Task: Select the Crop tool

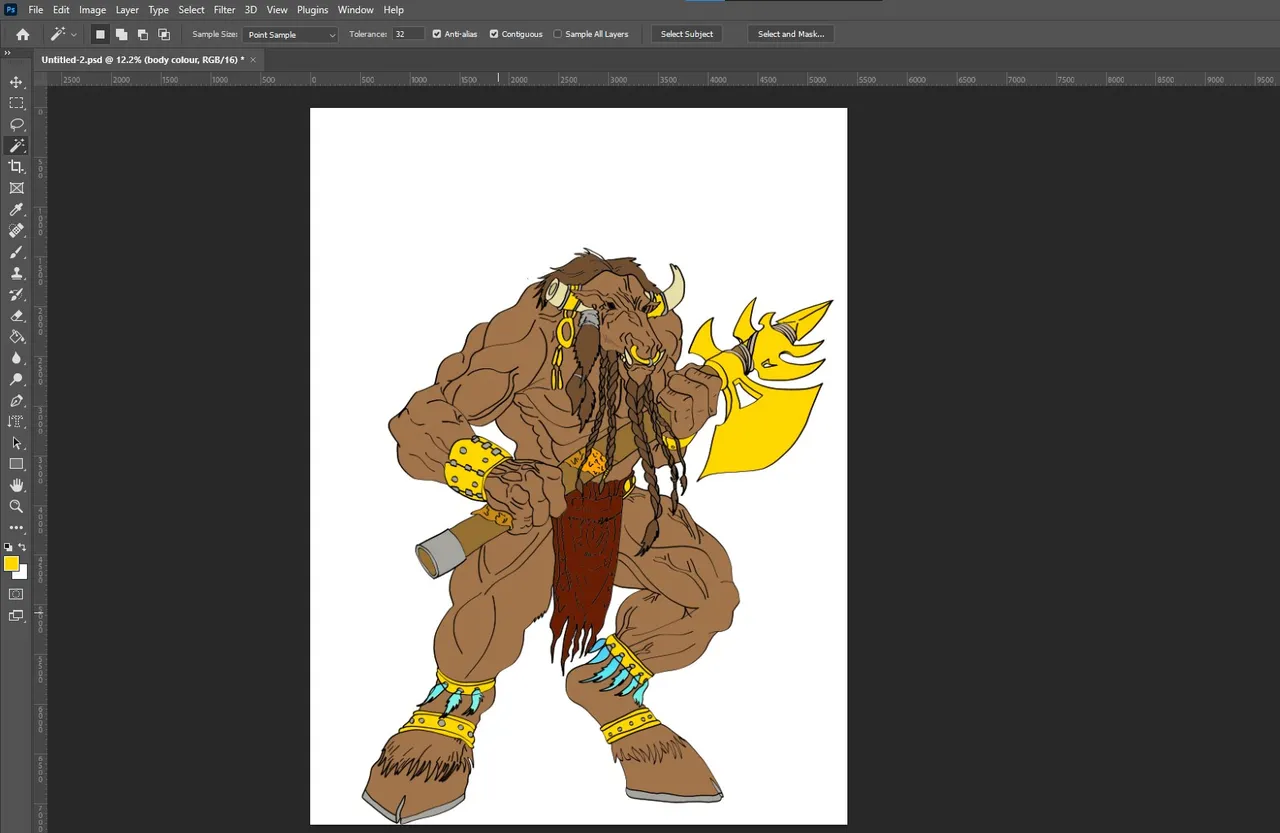Action: click(x=16, y=167)
